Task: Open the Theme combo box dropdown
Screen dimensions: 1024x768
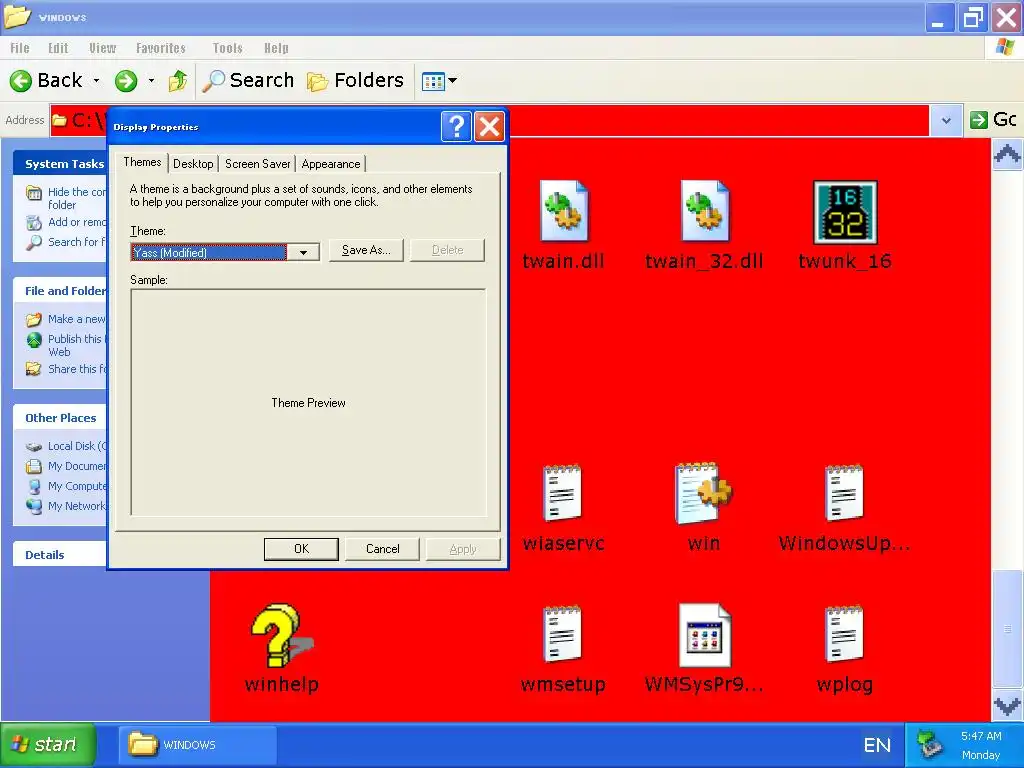Action: [303, 253]
